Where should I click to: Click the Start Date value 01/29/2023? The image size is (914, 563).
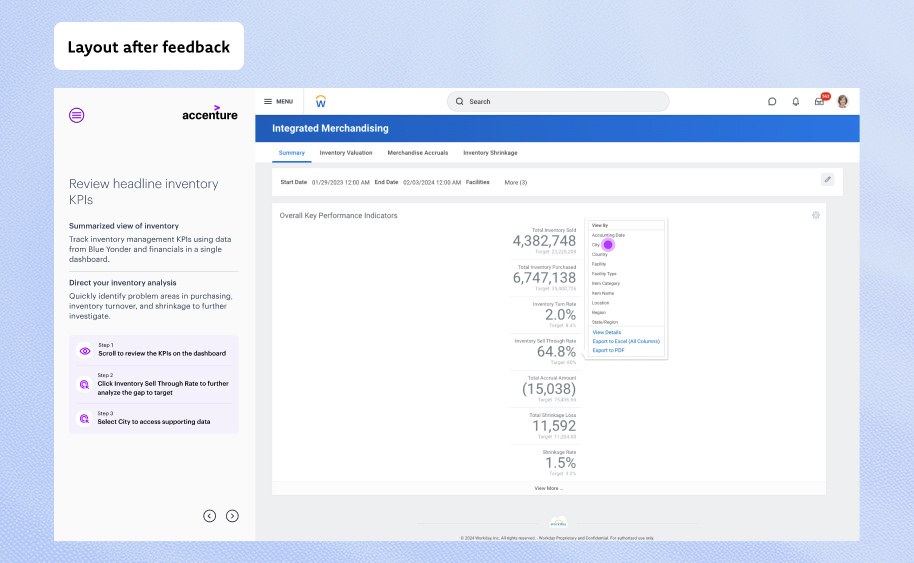340,182
